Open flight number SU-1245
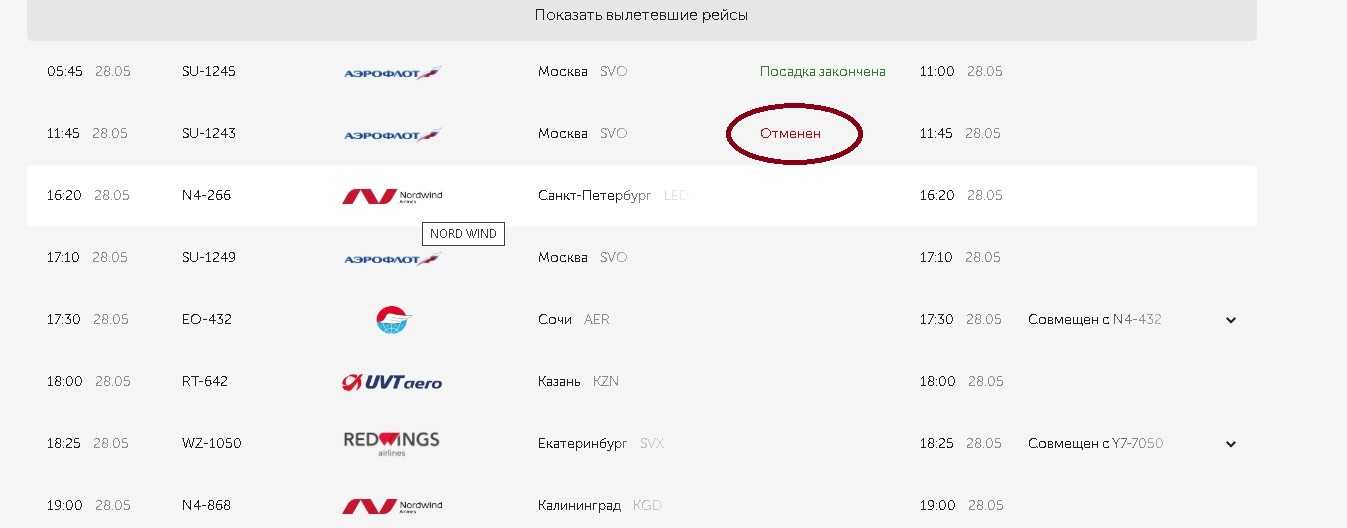The width and height of the screenshot is (1347, 528). click(x=209, y=72)
